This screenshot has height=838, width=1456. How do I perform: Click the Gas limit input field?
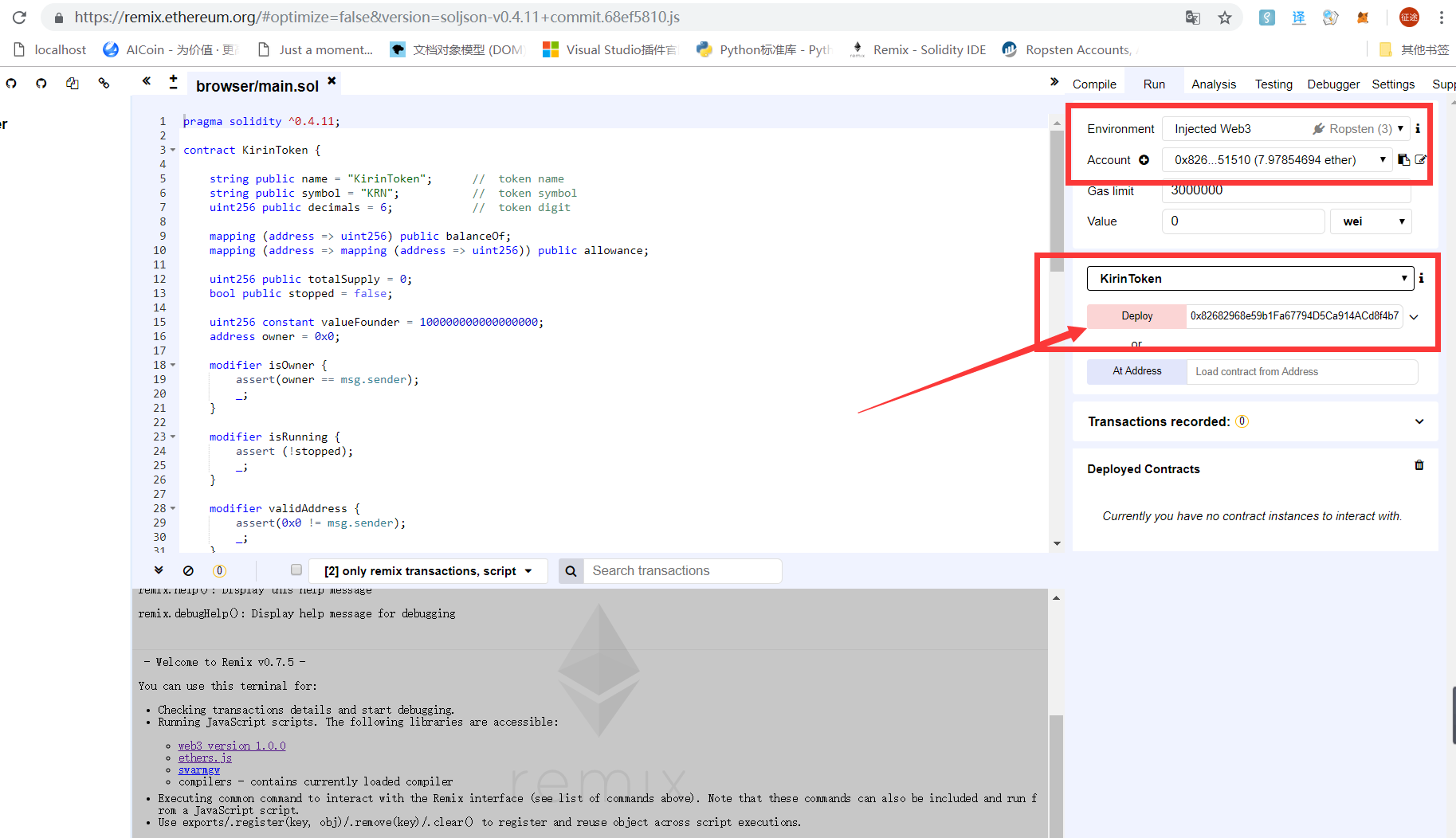click(1286, 190)
